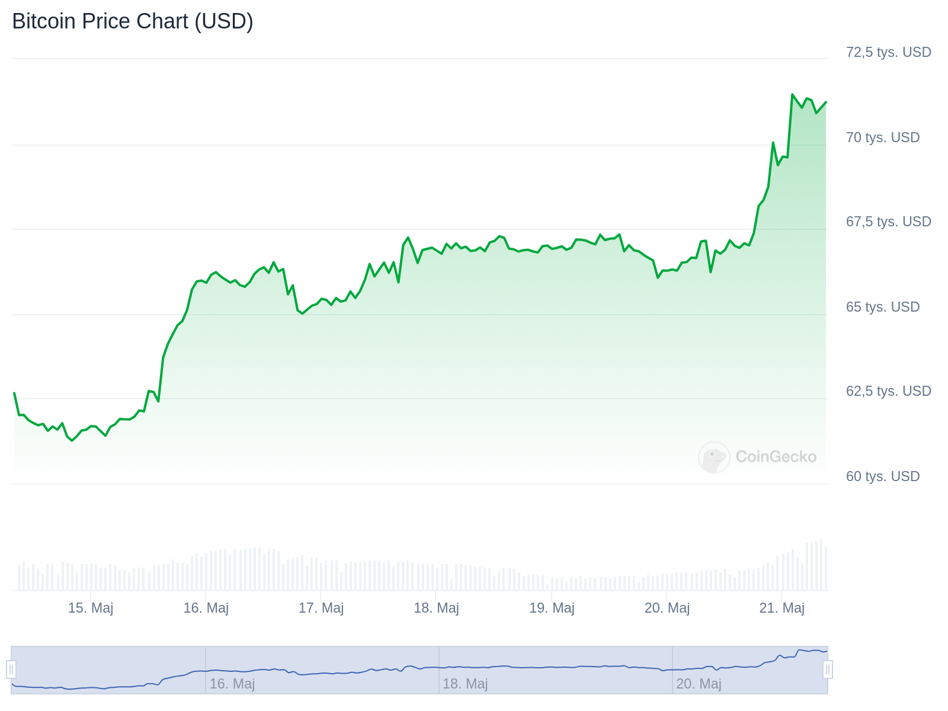Select the 21. Maj date label

pyautogui.click(x=782, y=608)
